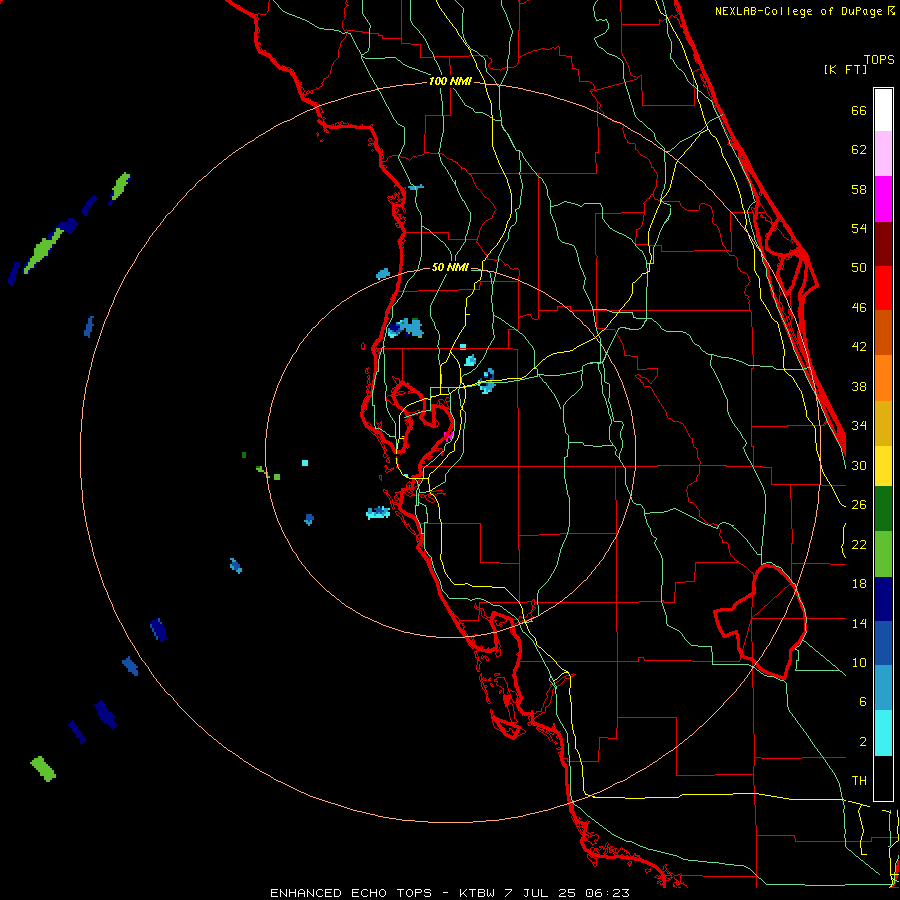Click the 6 value on the legend
This screenshot has width=900, height=900.
(862, 702)
